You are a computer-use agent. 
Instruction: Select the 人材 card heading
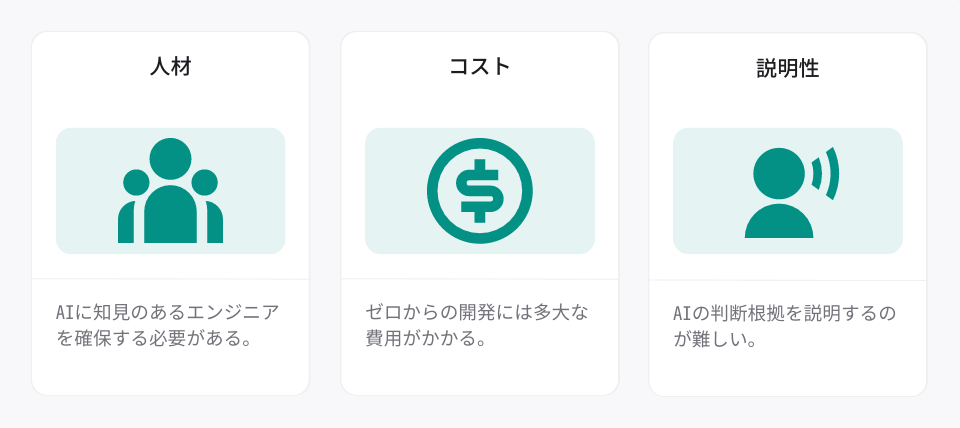(x=171, y=66)
